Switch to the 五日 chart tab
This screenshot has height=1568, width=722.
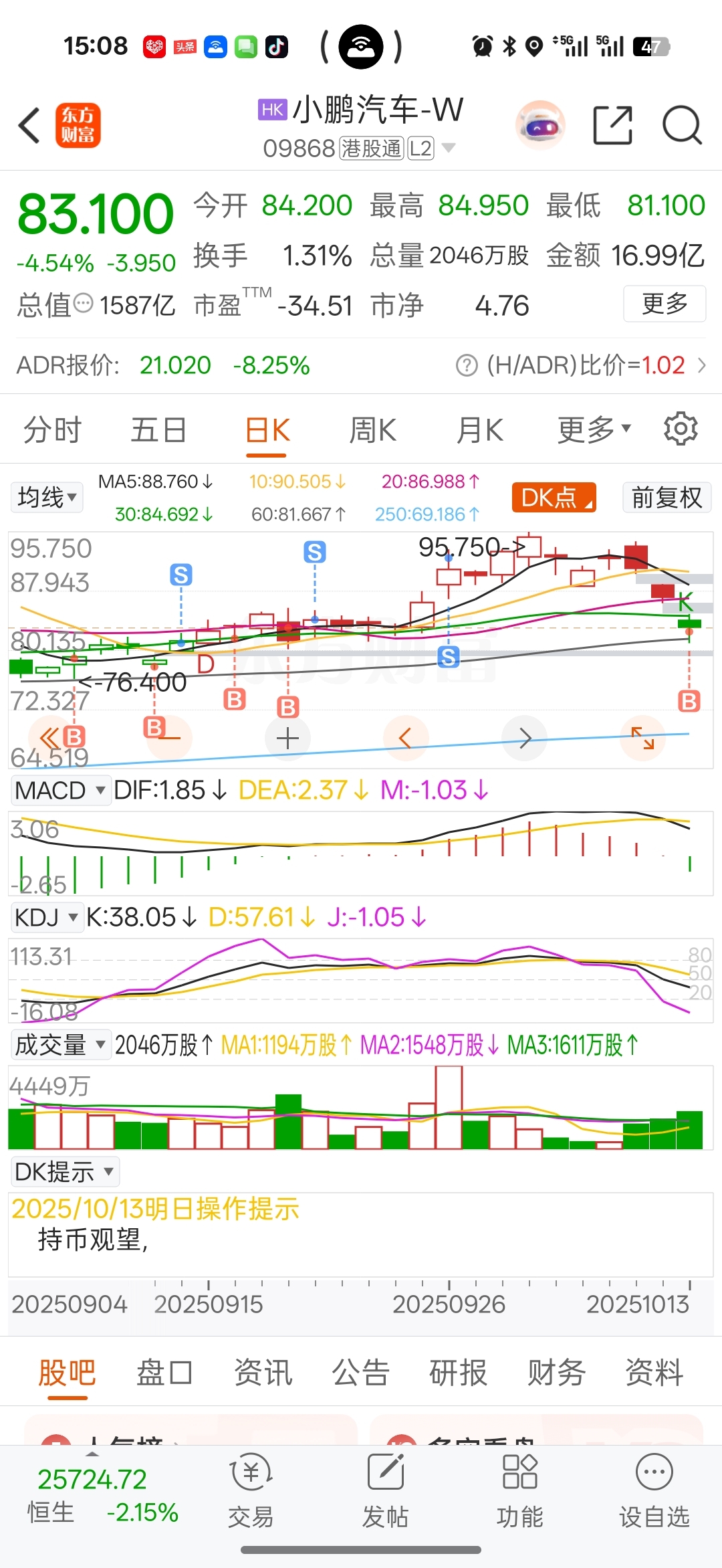pos(158,429)
